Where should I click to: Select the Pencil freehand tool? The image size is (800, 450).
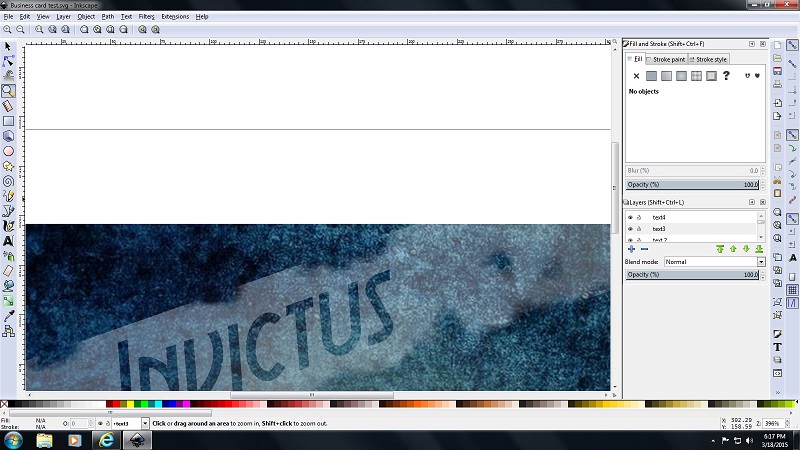coord(8,196)
